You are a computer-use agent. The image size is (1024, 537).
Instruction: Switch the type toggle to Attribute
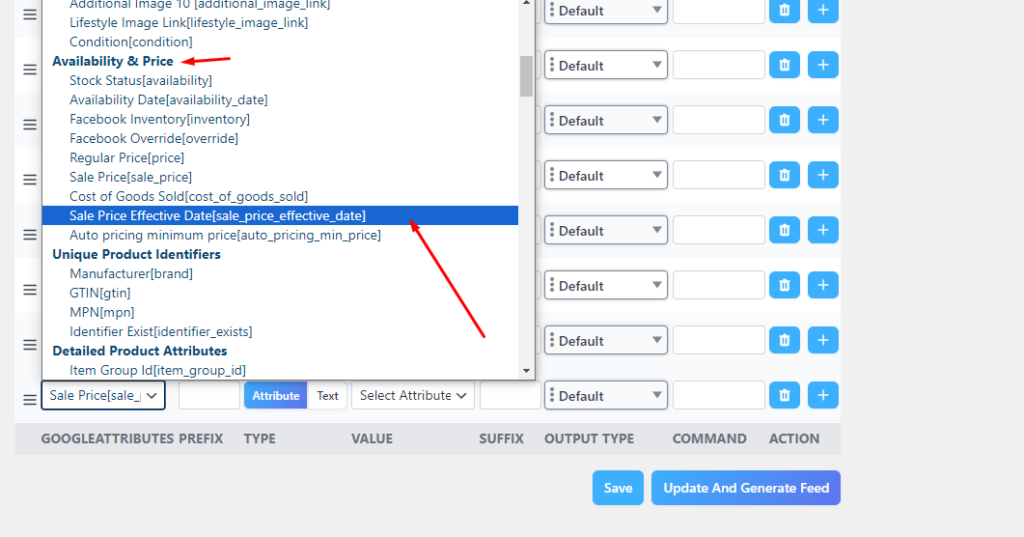pos(275,395)
